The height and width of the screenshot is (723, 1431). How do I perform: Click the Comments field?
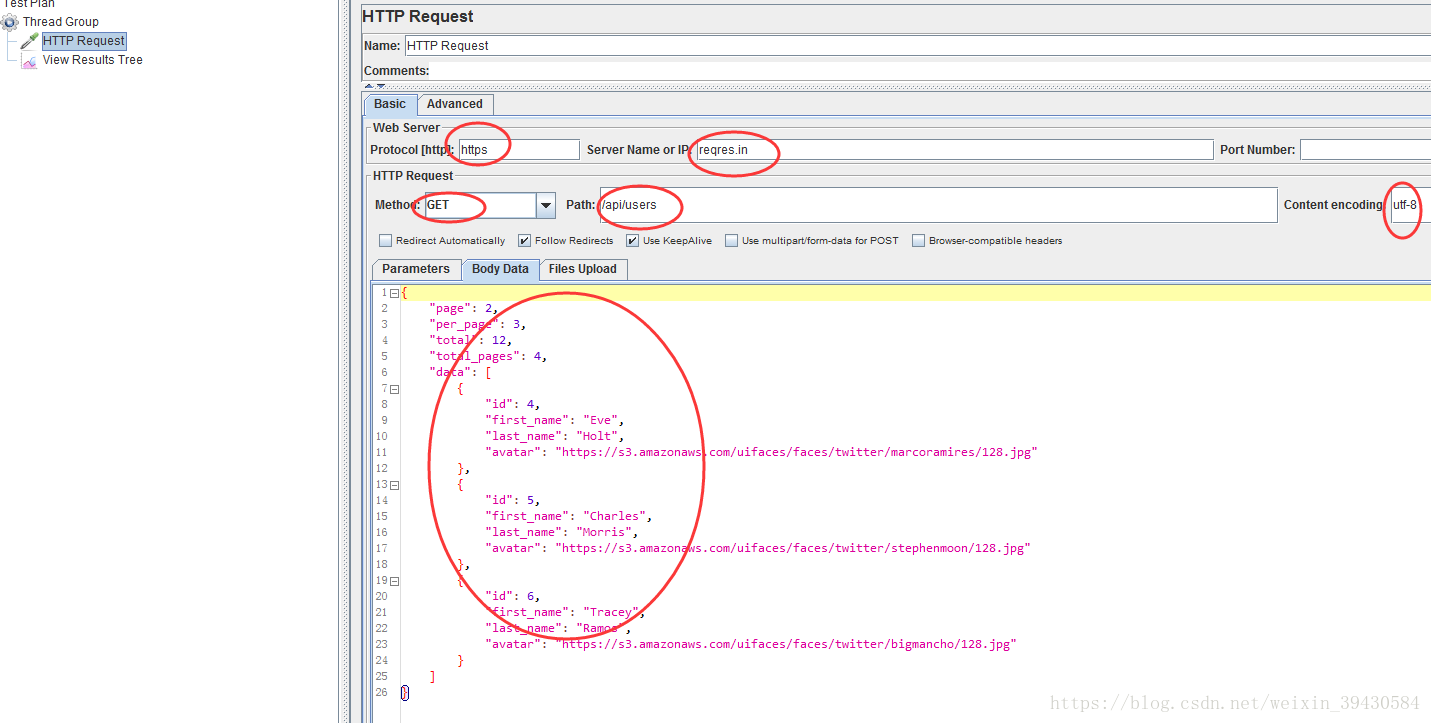tap(931, 71)
